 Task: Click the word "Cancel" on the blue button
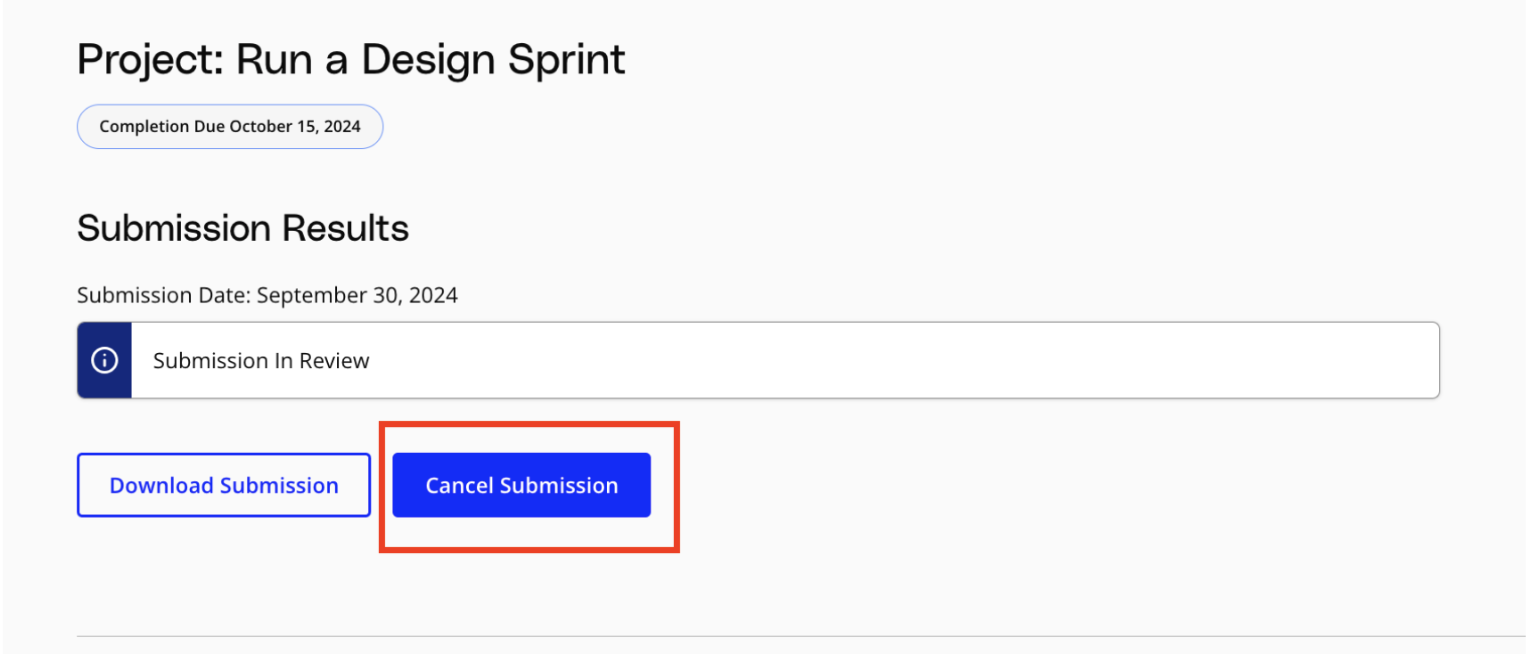coord(459,486)
